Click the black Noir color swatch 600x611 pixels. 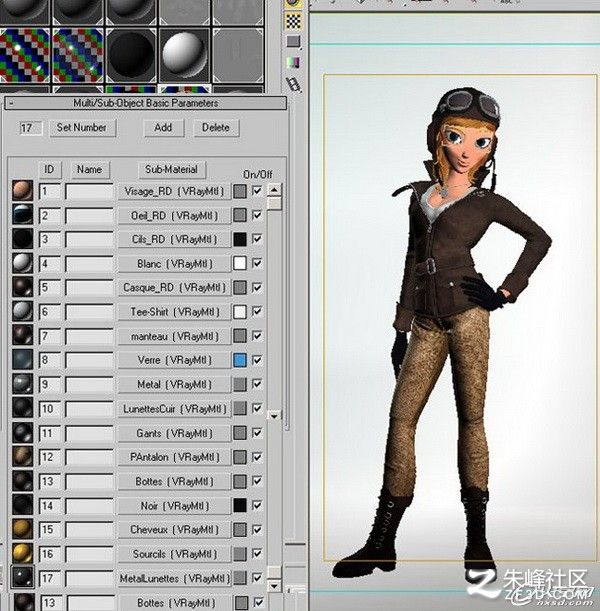(240, 505)
